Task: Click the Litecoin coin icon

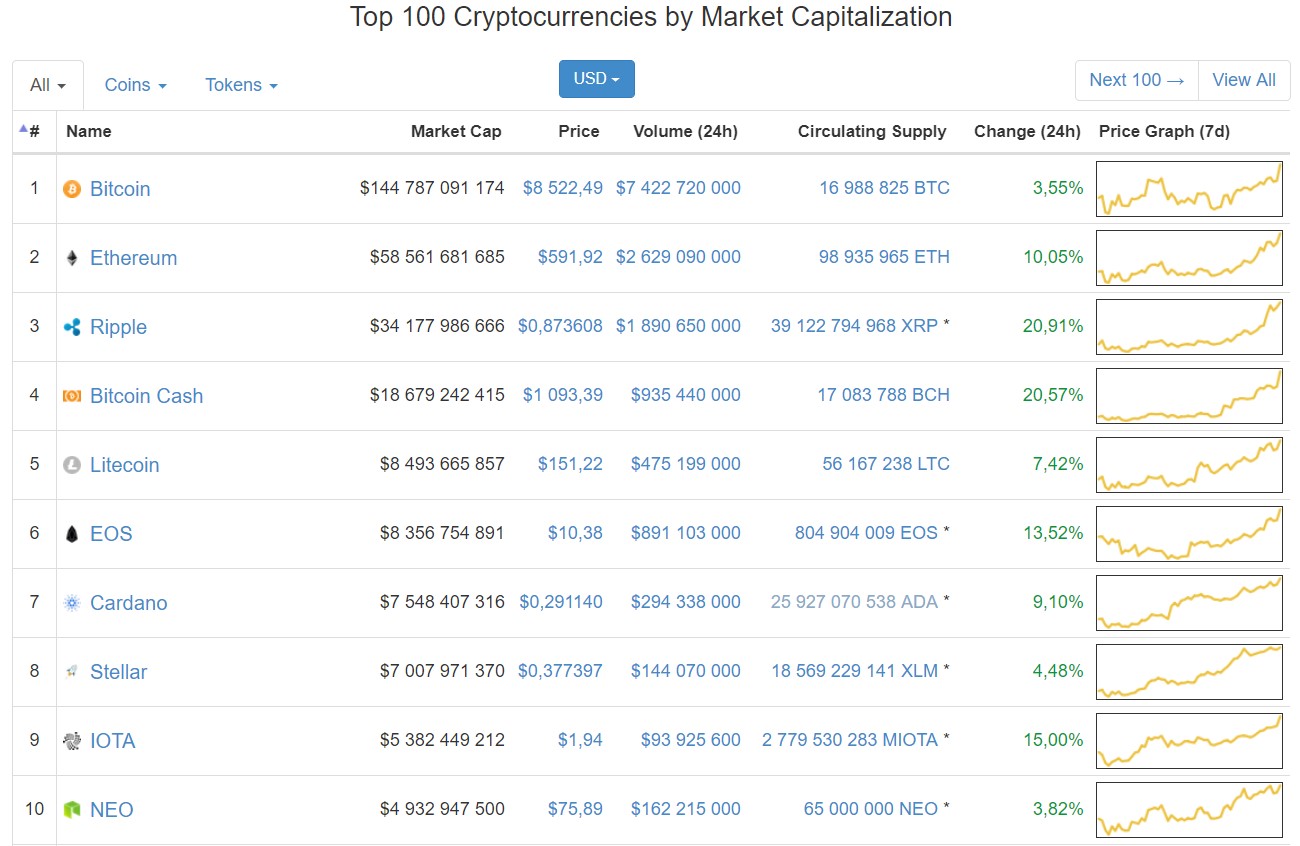Action: (72, 465)
